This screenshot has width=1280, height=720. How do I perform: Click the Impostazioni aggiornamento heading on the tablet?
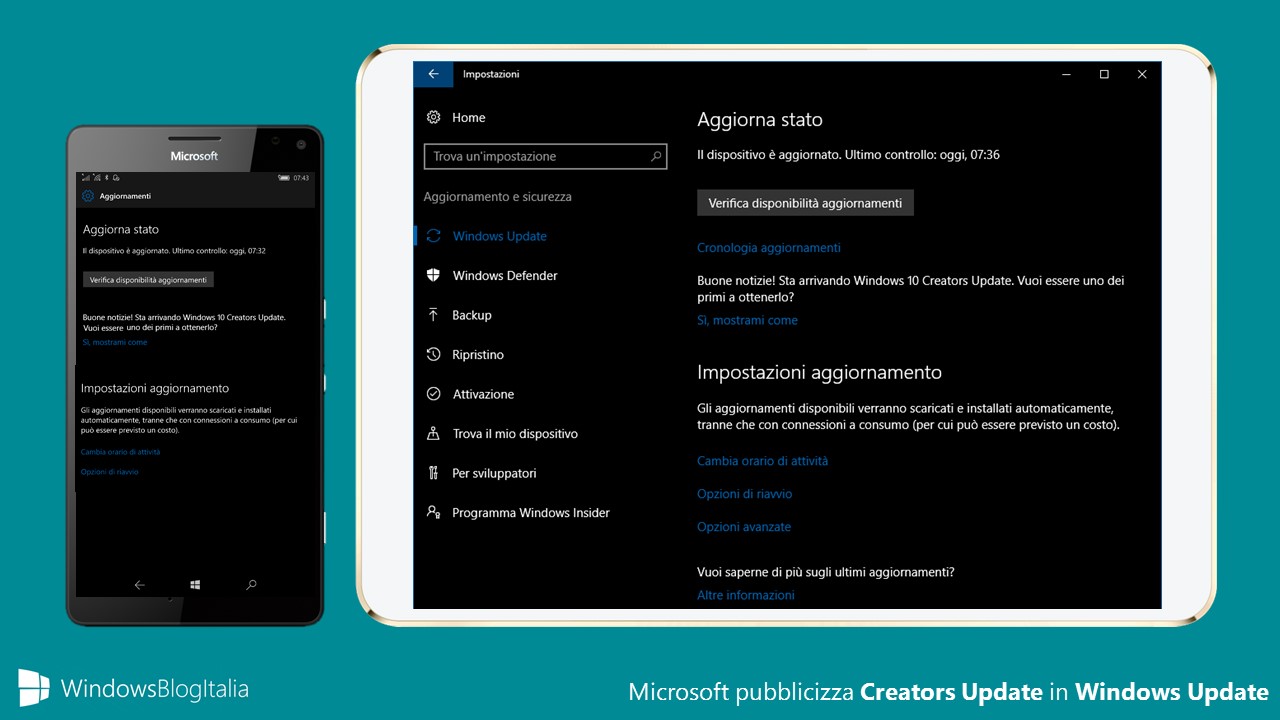click(x=819, y=372)
